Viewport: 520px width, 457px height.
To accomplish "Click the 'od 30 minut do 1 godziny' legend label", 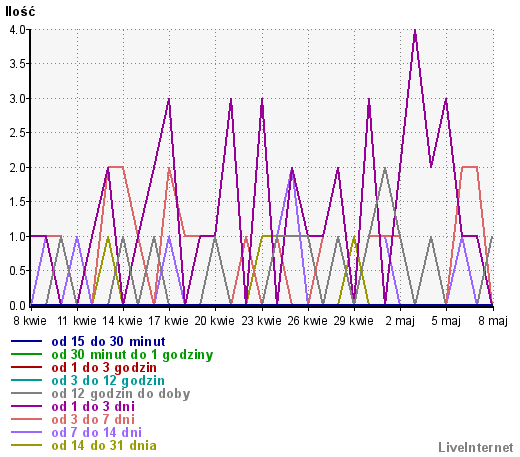I will [x=132, y=355].
